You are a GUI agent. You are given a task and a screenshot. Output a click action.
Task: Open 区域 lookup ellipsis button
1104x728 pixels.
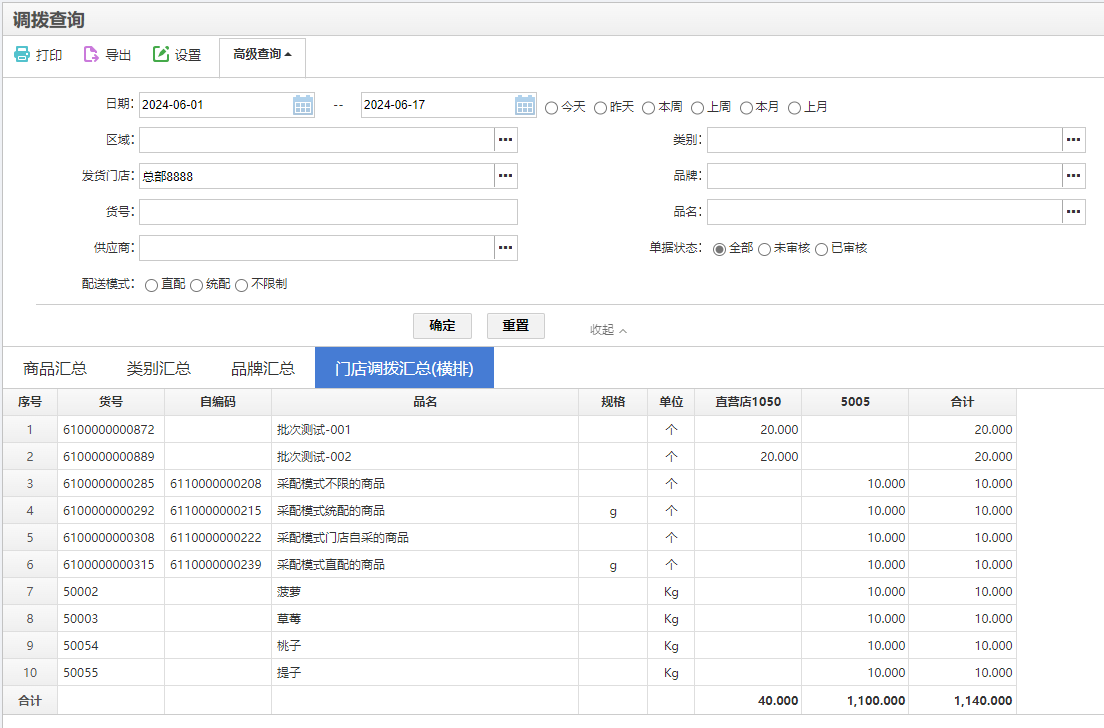(x=506, y=139)
